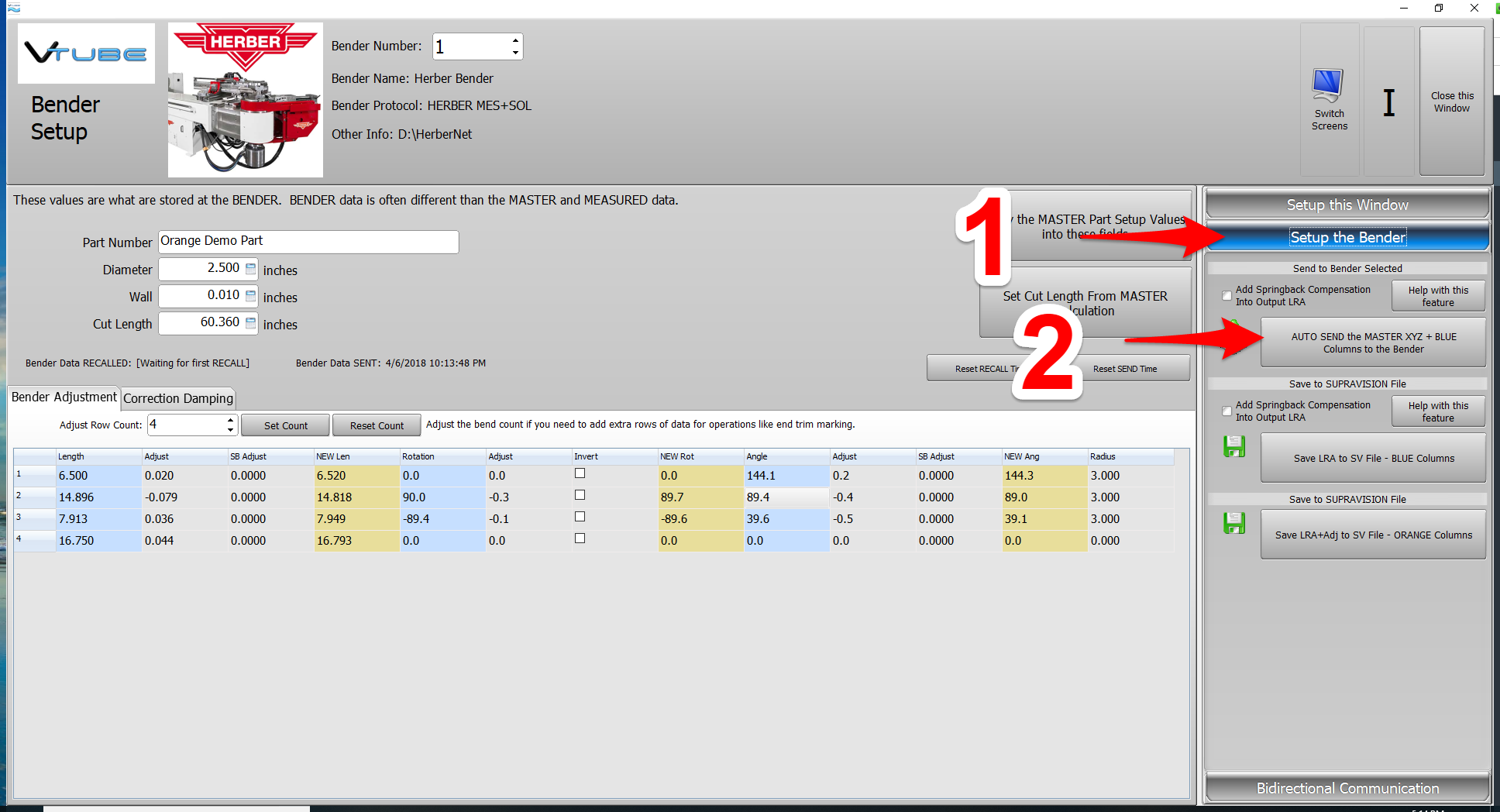
Task: Click green save icon beside BLUE Columns button
Action: coord(1233,447)
